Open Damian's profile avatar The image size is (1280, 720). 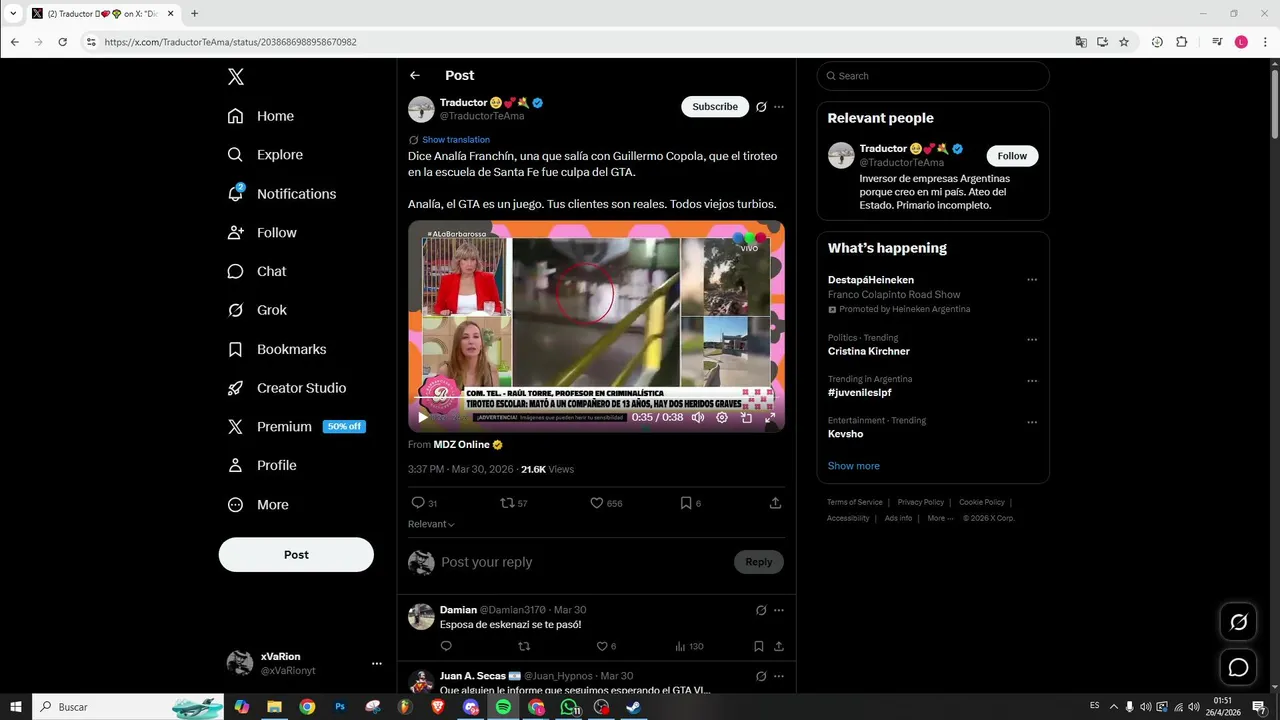[421, 617]
